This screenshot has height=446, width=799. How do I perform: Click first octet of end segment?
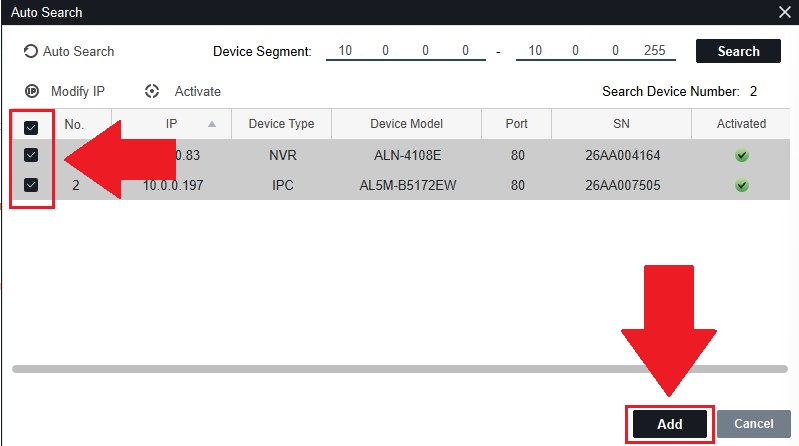click(535, 50)
